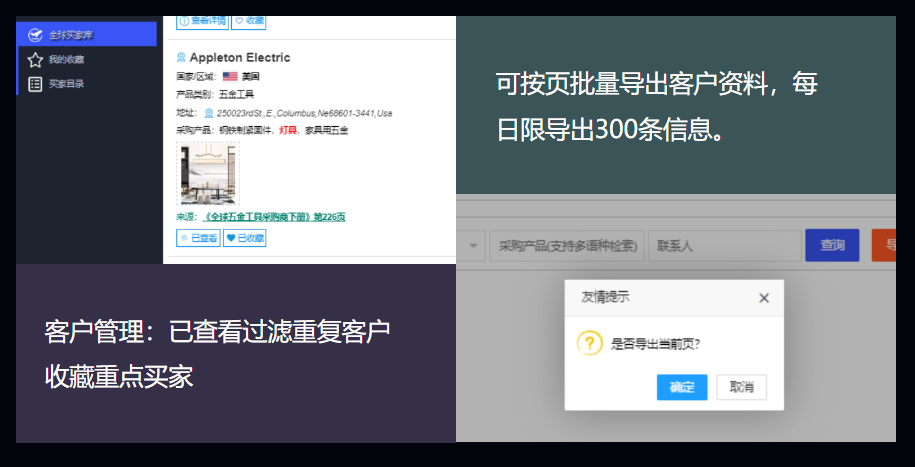
Task: Click the 全球买家库 sidebar icon
Action: pos(35,35)
